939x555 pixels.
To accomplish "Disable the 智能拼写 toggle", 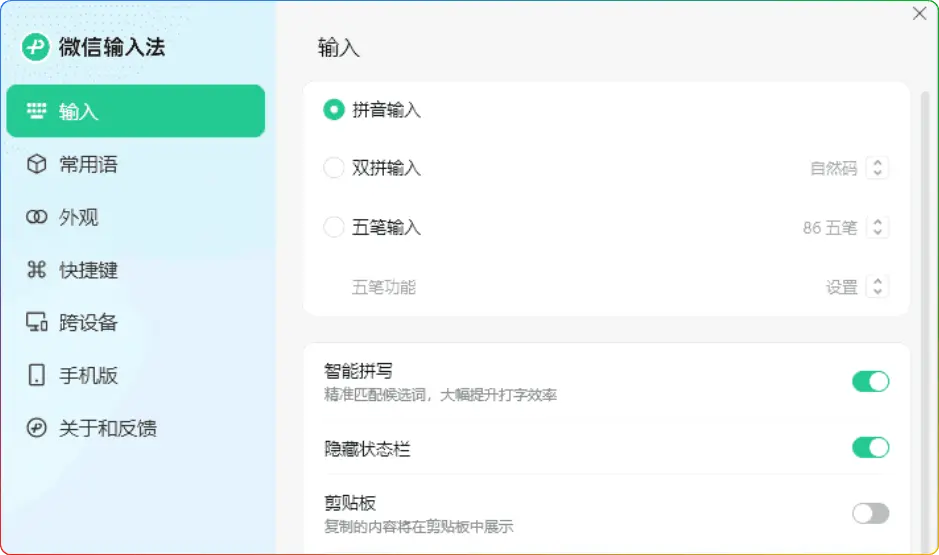I will tap(870, 381).
